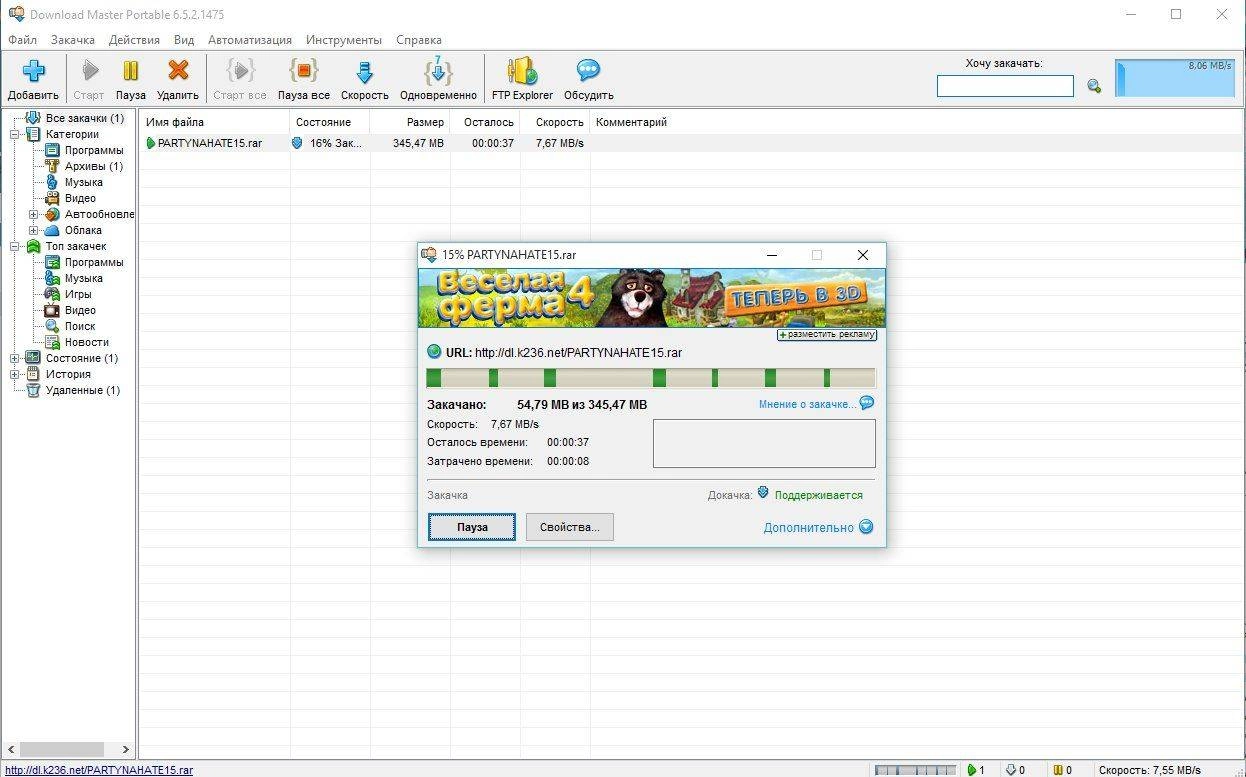Click the globe icon next to URL

(x=434, y=351)
